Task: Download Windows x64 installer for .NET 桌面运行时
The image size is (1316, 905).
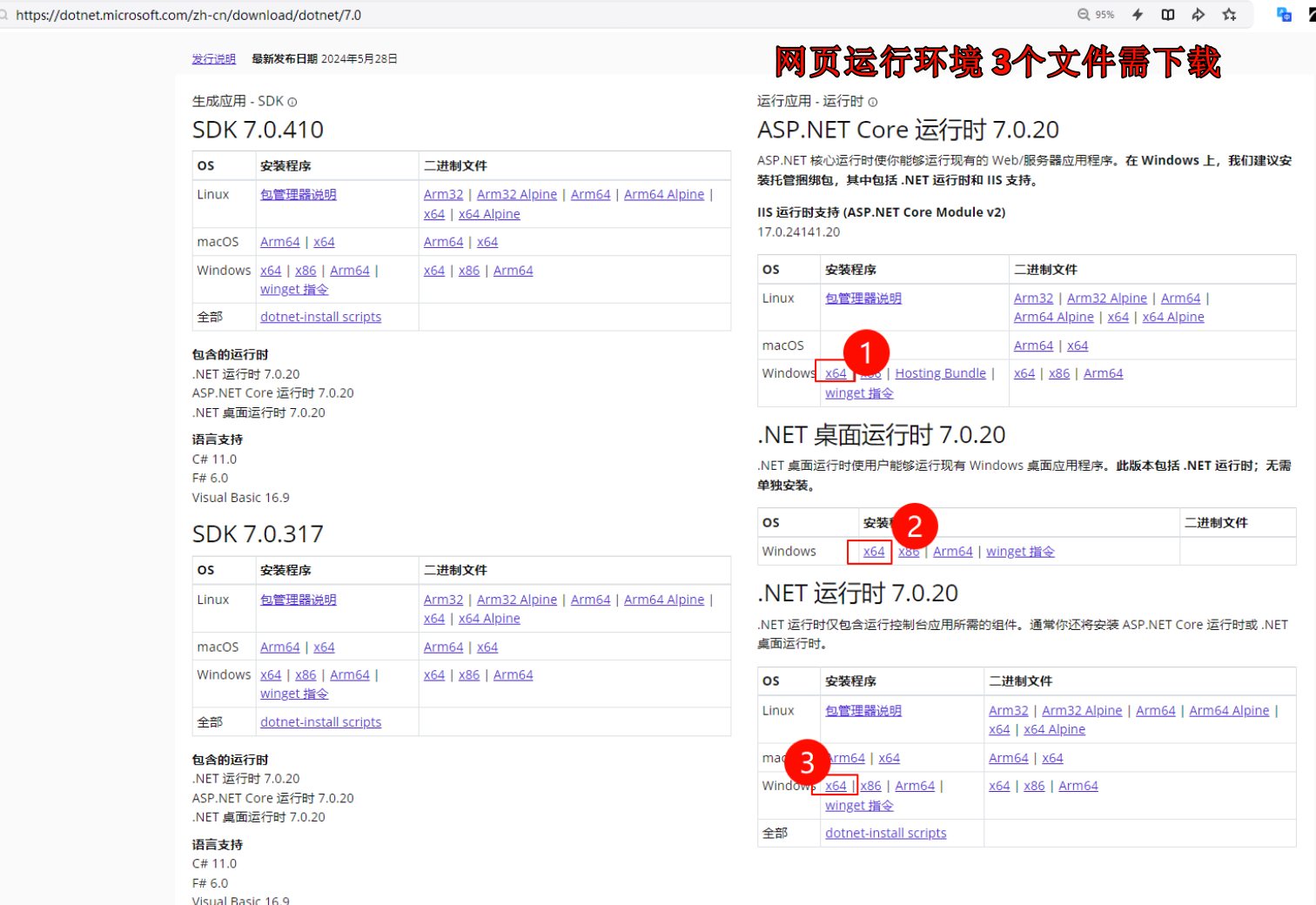Action: (874, 552)
